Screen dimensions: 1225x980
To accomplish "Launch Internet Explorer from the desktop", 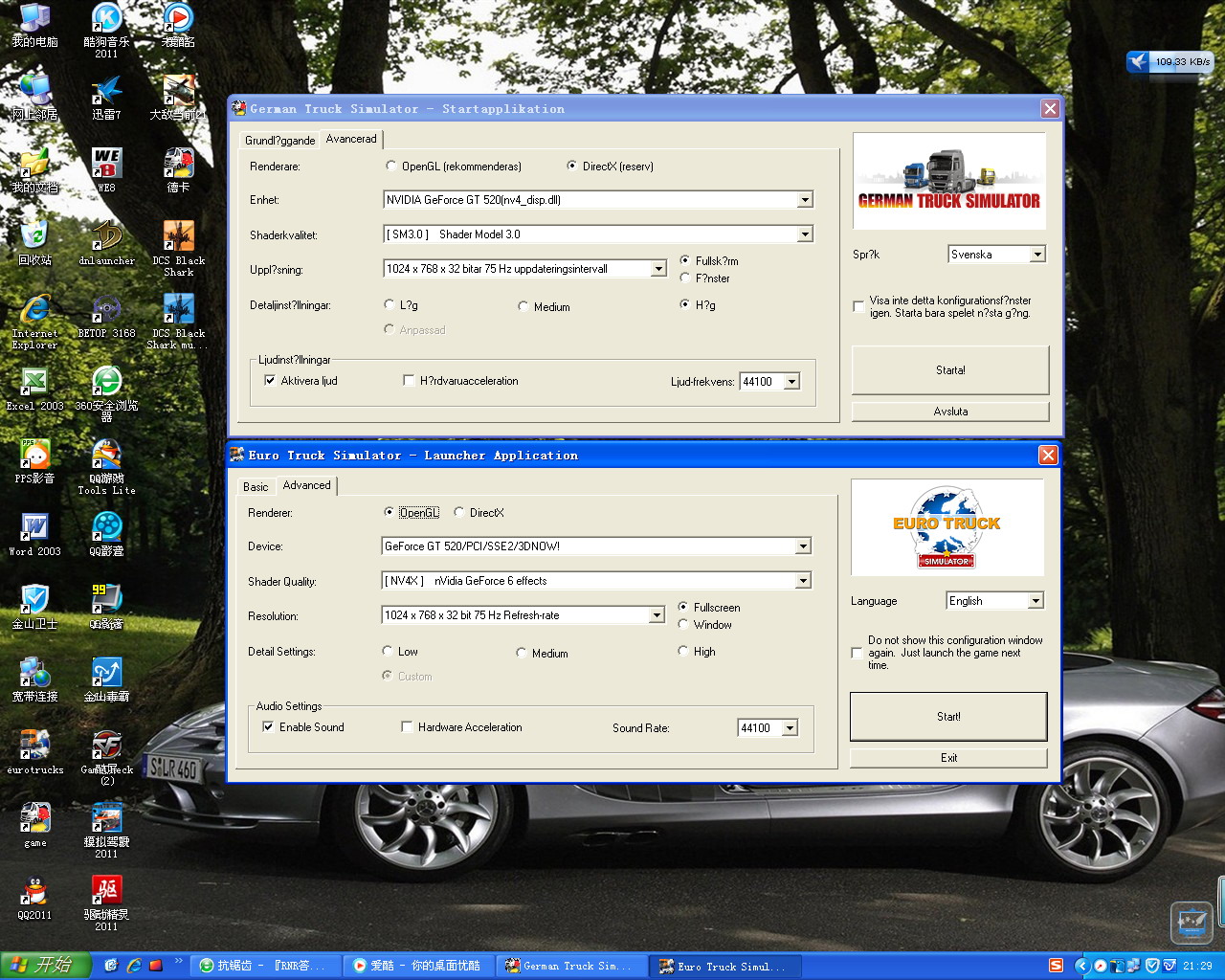I will point(34,323).
